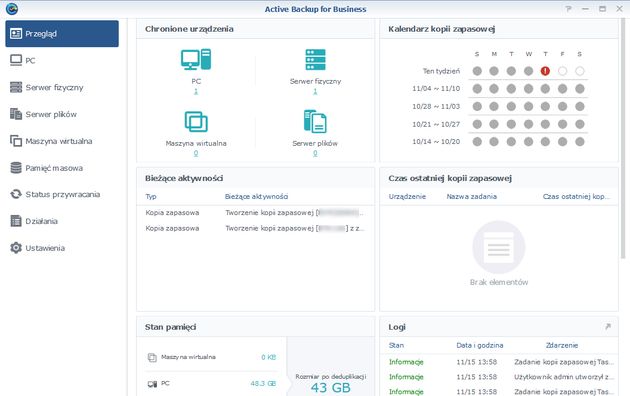Click Sunday's dot in the Ten tydzień row
This screenshot has width=630, height=396.
pyautogui.click(x=477, y=71)
